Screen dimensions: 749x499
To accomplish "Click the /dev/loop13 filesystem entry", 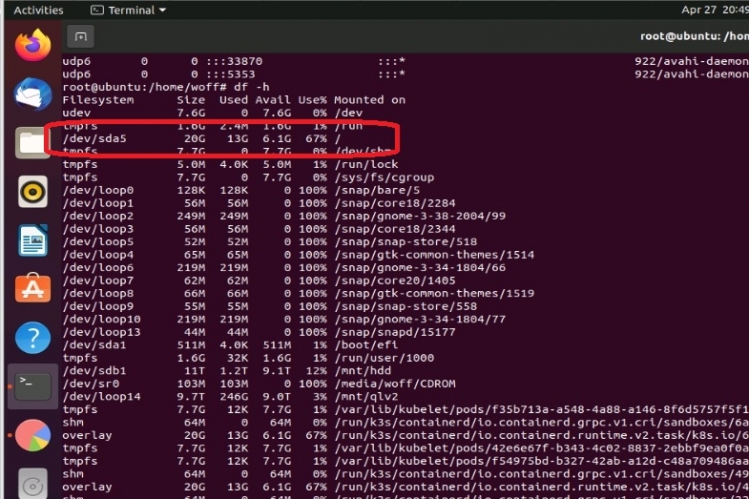I will (101, 332).
